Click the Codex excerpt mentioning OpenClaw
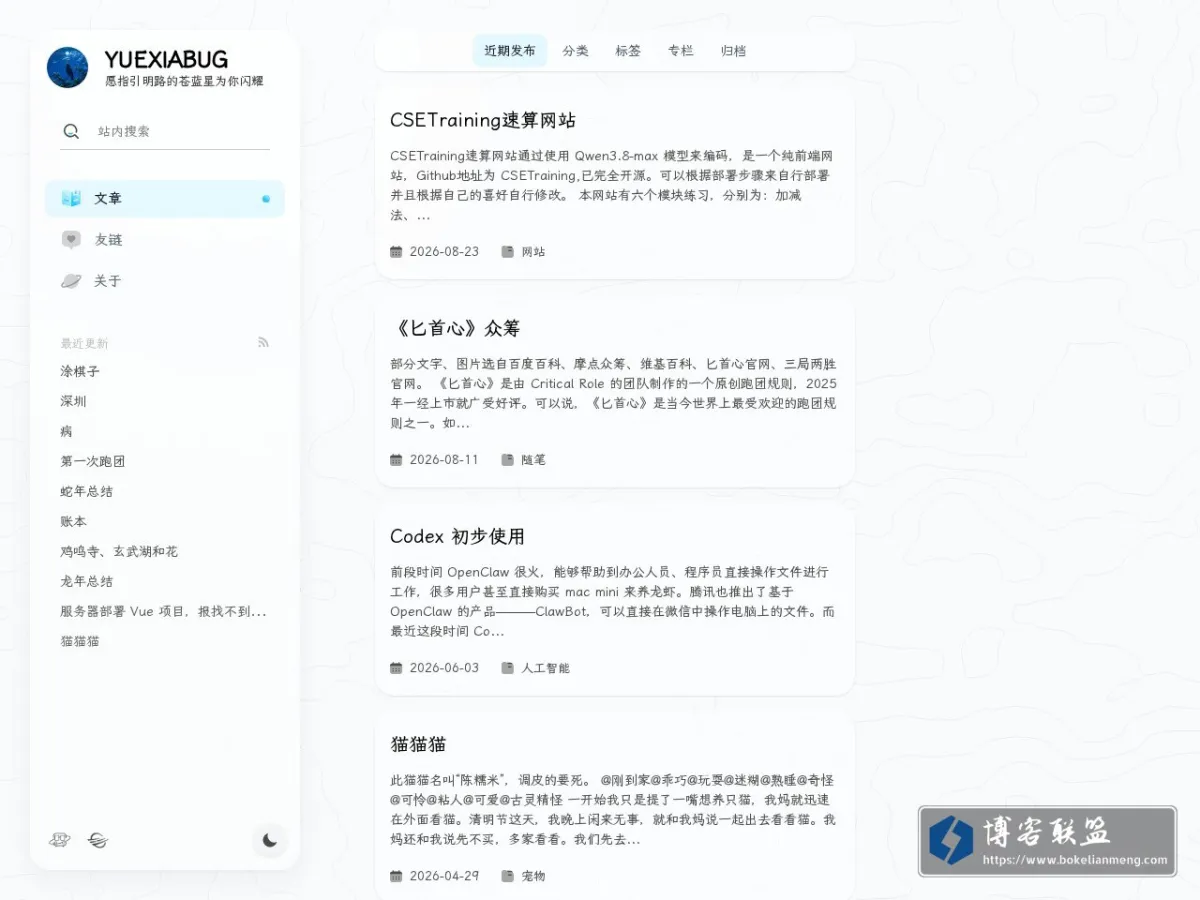 click(612, 602)
